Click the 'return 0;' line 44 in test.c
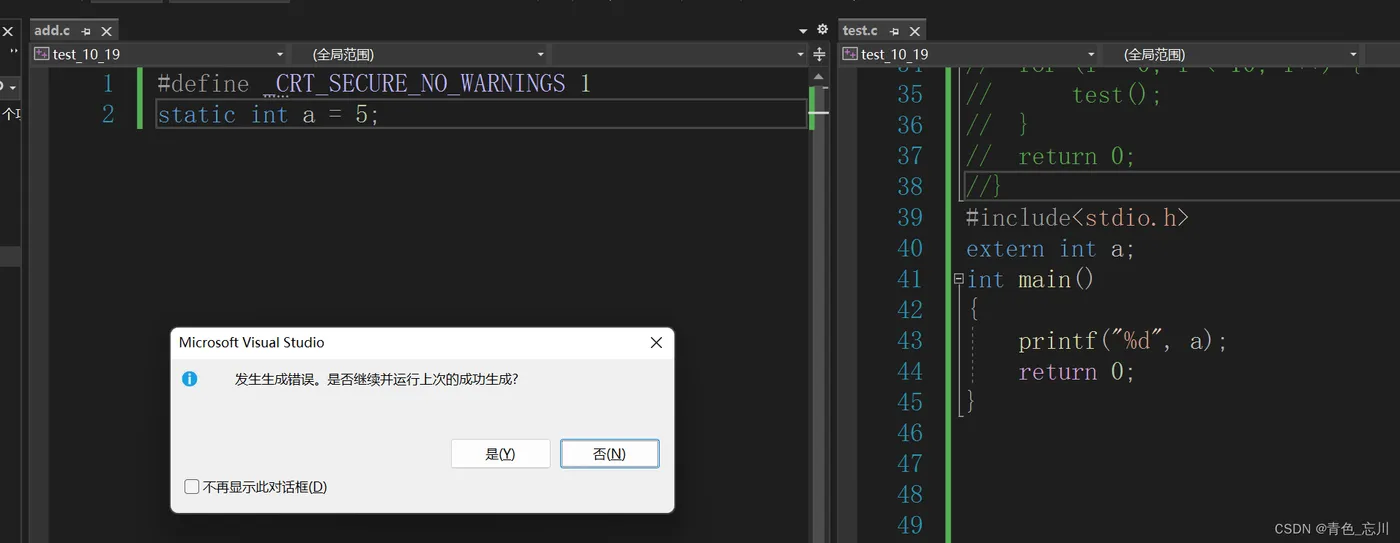 pyautogui.click(x=1077, y=372)
